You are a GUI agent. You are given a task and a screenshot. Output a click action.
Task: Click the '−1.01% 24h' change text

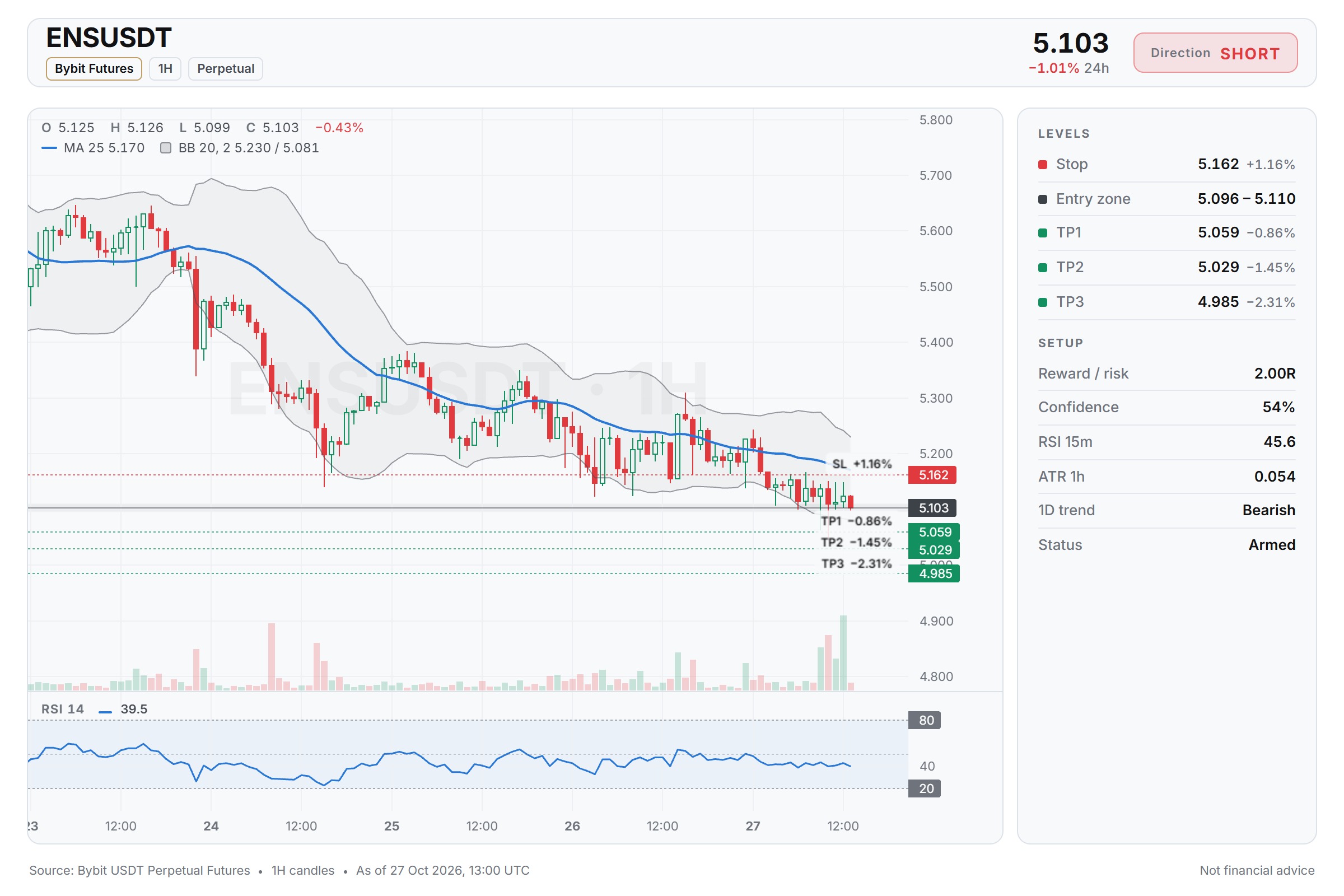point(1068,68)
